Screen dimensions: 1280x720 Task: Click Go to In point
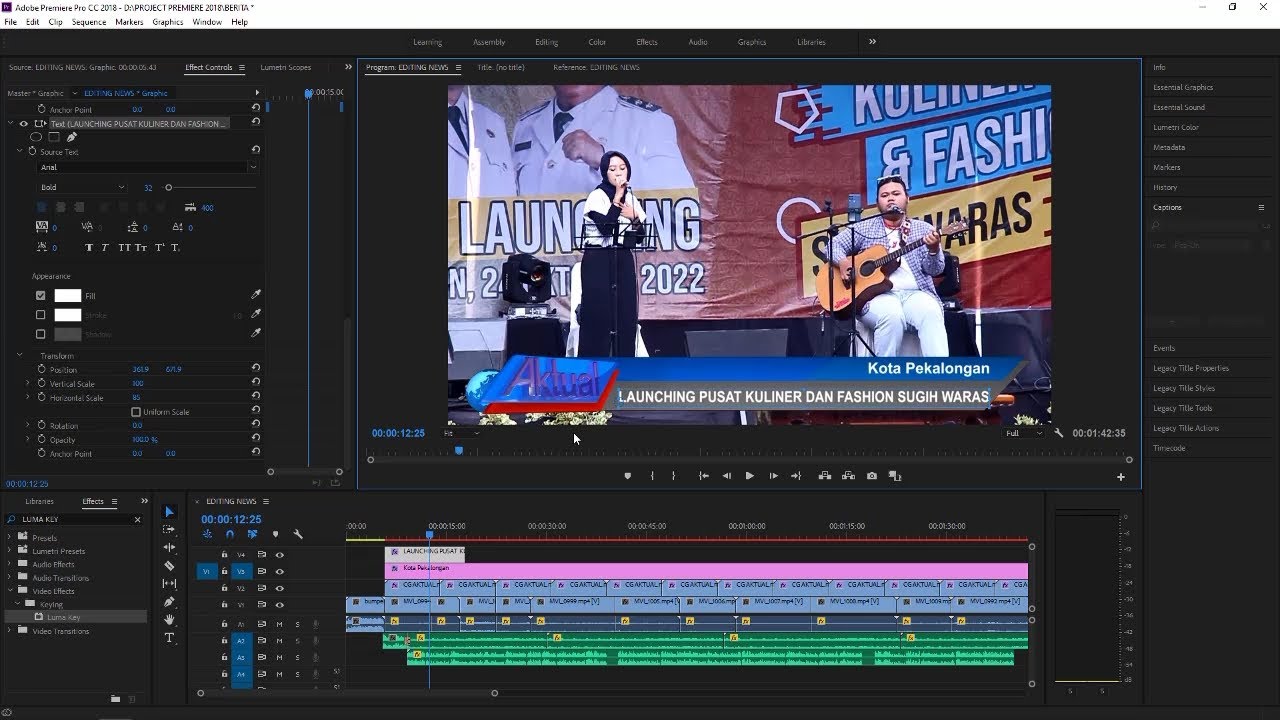(704, 476)
